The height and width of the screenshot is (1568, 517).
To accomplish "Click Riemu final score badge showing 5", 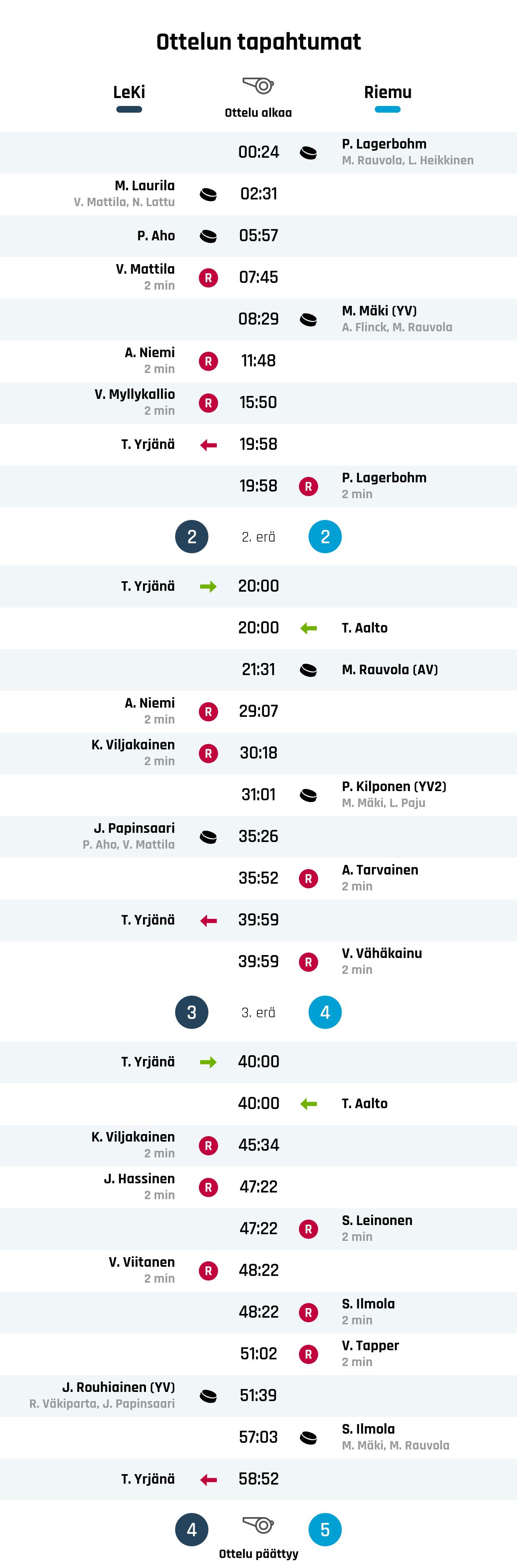I will point(325,1530).
